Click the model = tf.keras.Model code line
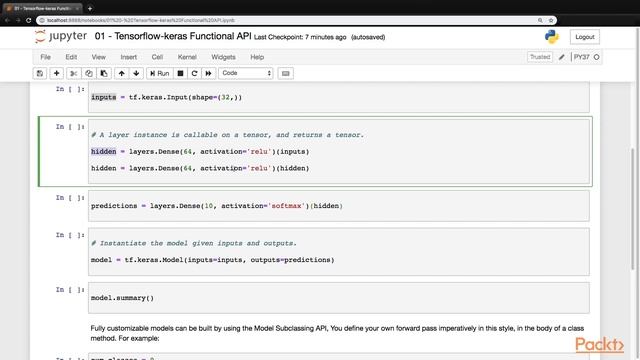This screenshot has height=360, width=640. click(x=213, y=260)
